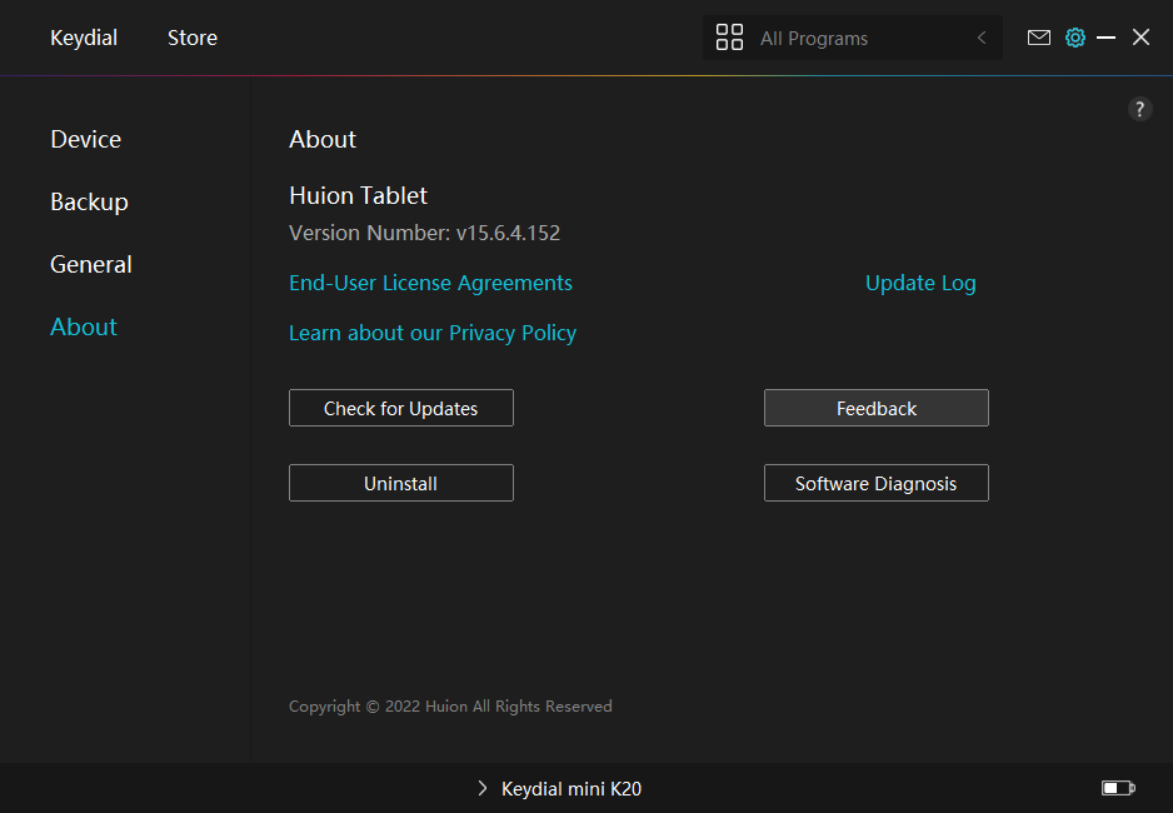Run Software Diagnosis
The image size is (1173, 813).
click(876, 483)
